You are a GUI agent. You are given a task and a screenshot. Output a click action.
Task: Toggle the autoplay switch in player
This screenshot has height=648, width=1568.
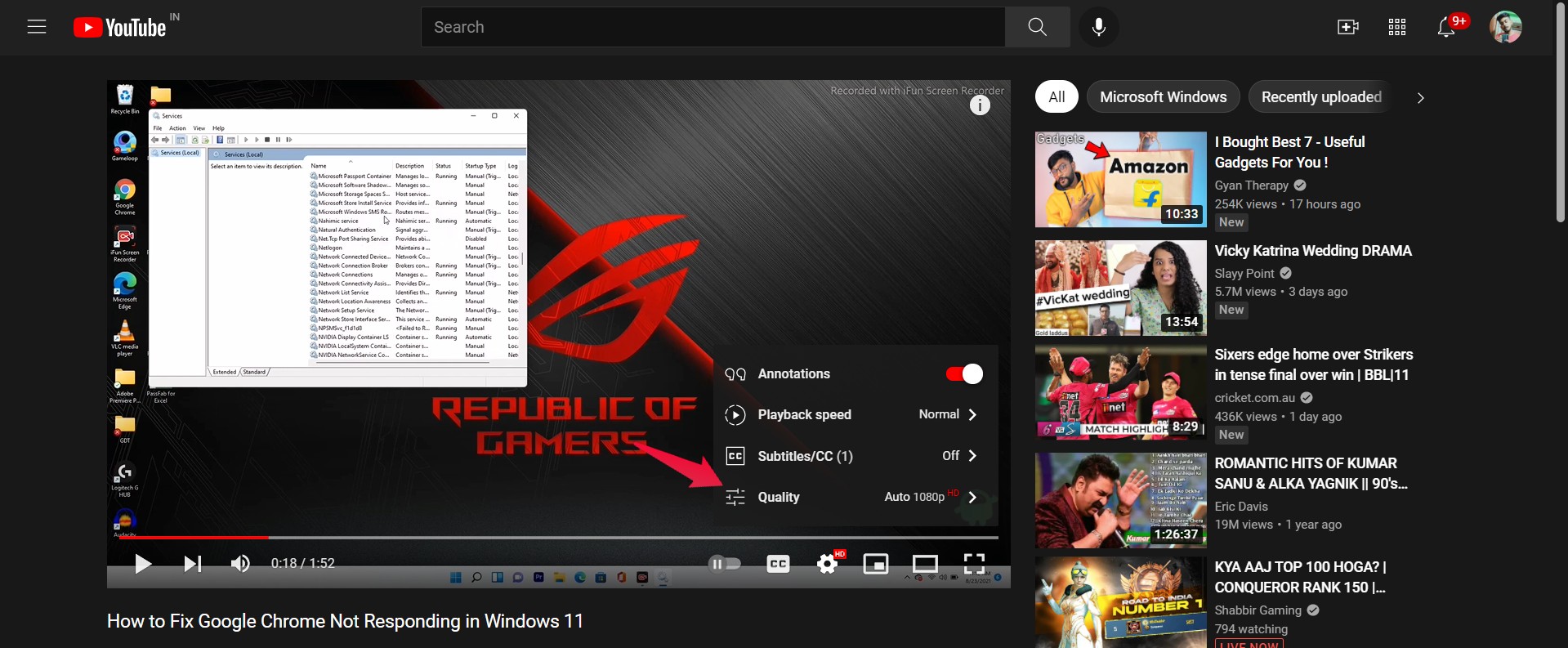point(725,563)
